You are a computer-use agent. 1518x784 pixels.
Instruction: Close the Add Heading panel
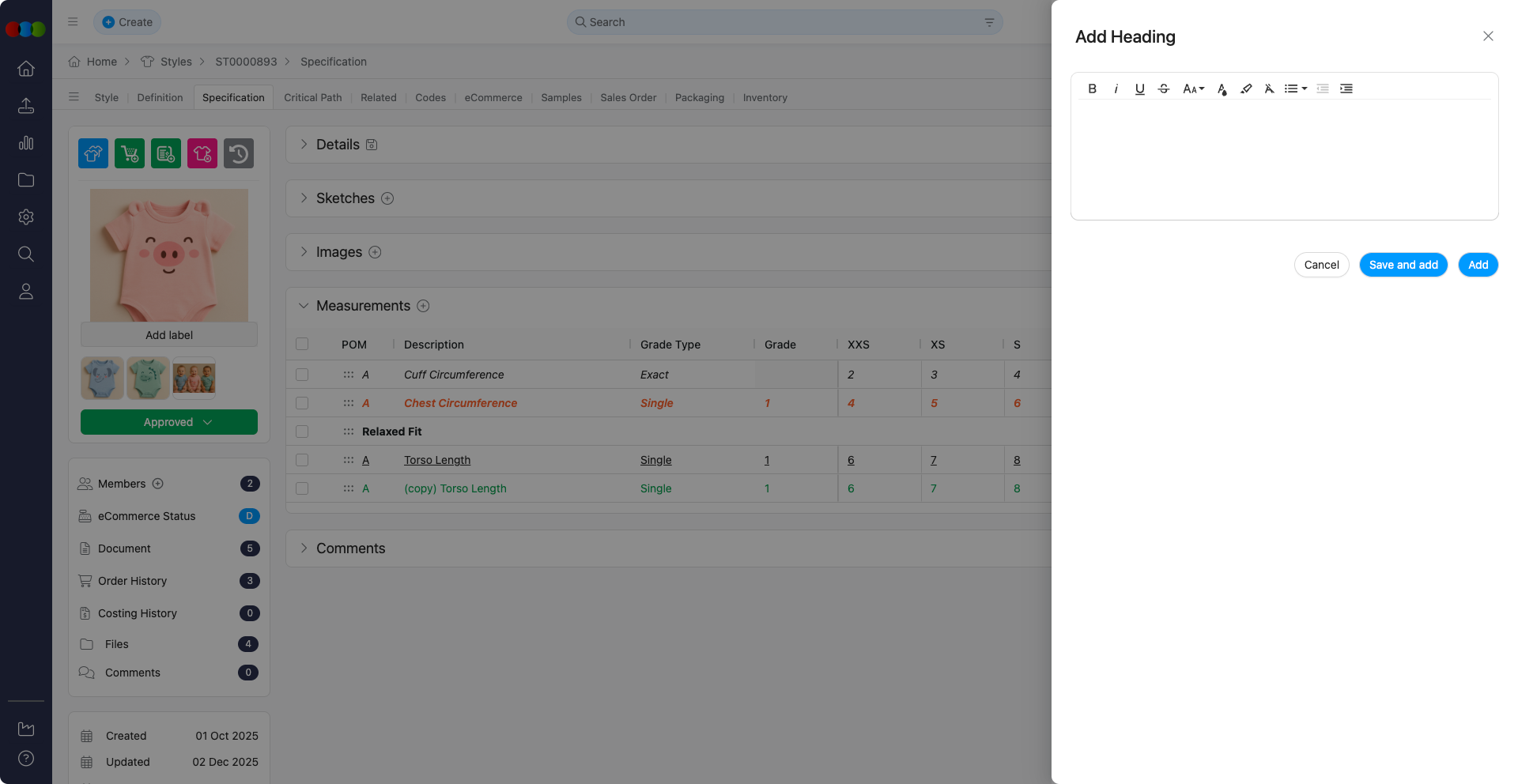pyautogui.click(x=1488, y=36)
